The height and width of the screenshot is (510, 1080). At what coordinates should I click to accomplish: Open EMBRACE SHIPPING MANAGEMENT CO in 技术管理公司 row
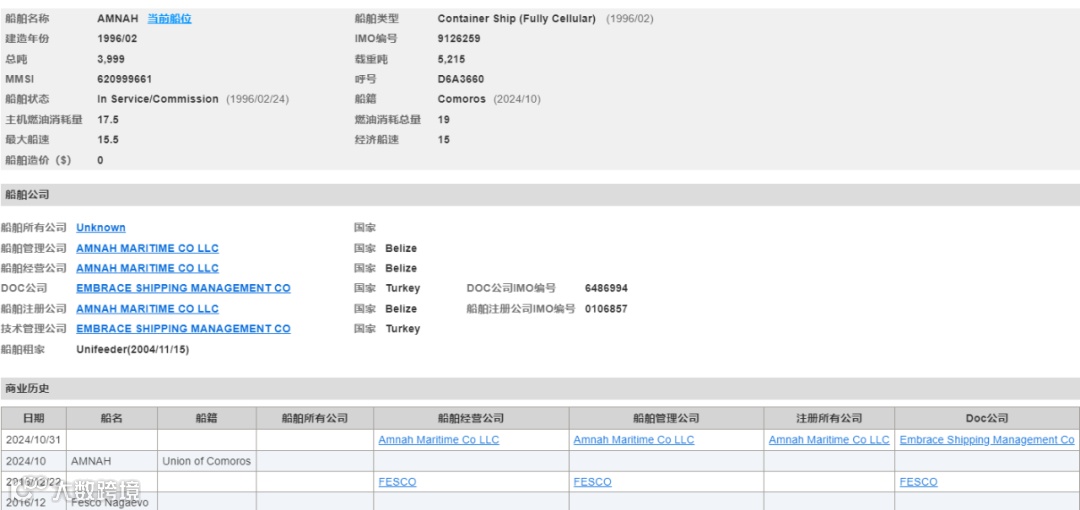(183, 329)
